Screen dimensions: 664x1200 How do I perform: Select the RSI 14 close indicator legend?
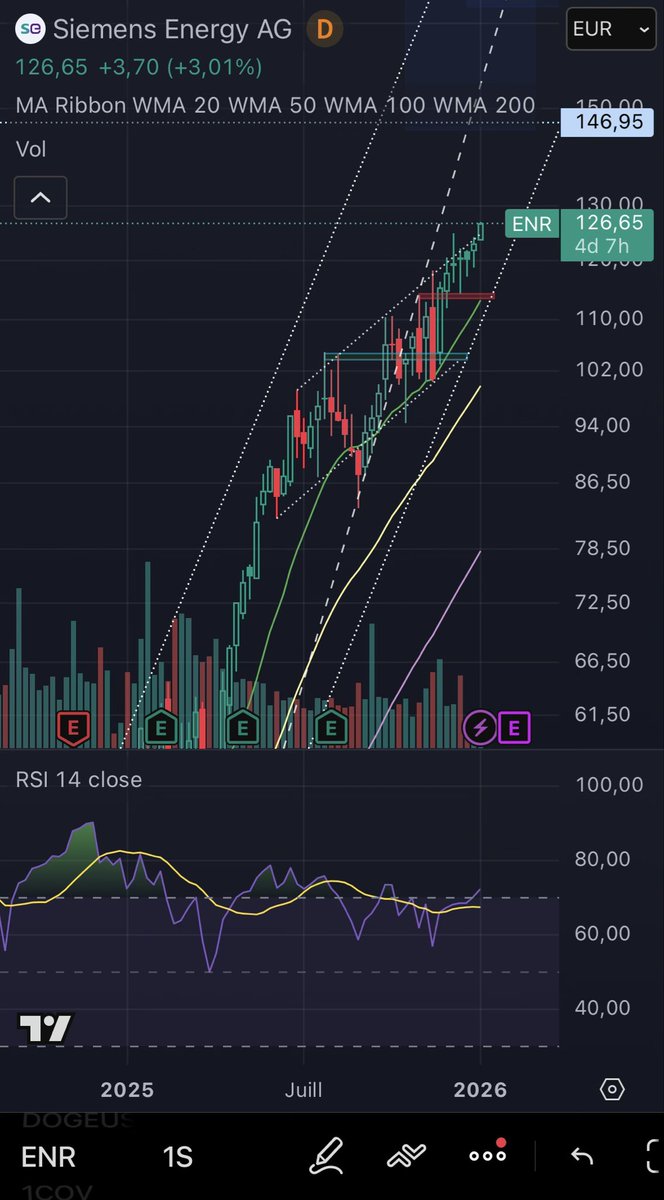point(79,779)
